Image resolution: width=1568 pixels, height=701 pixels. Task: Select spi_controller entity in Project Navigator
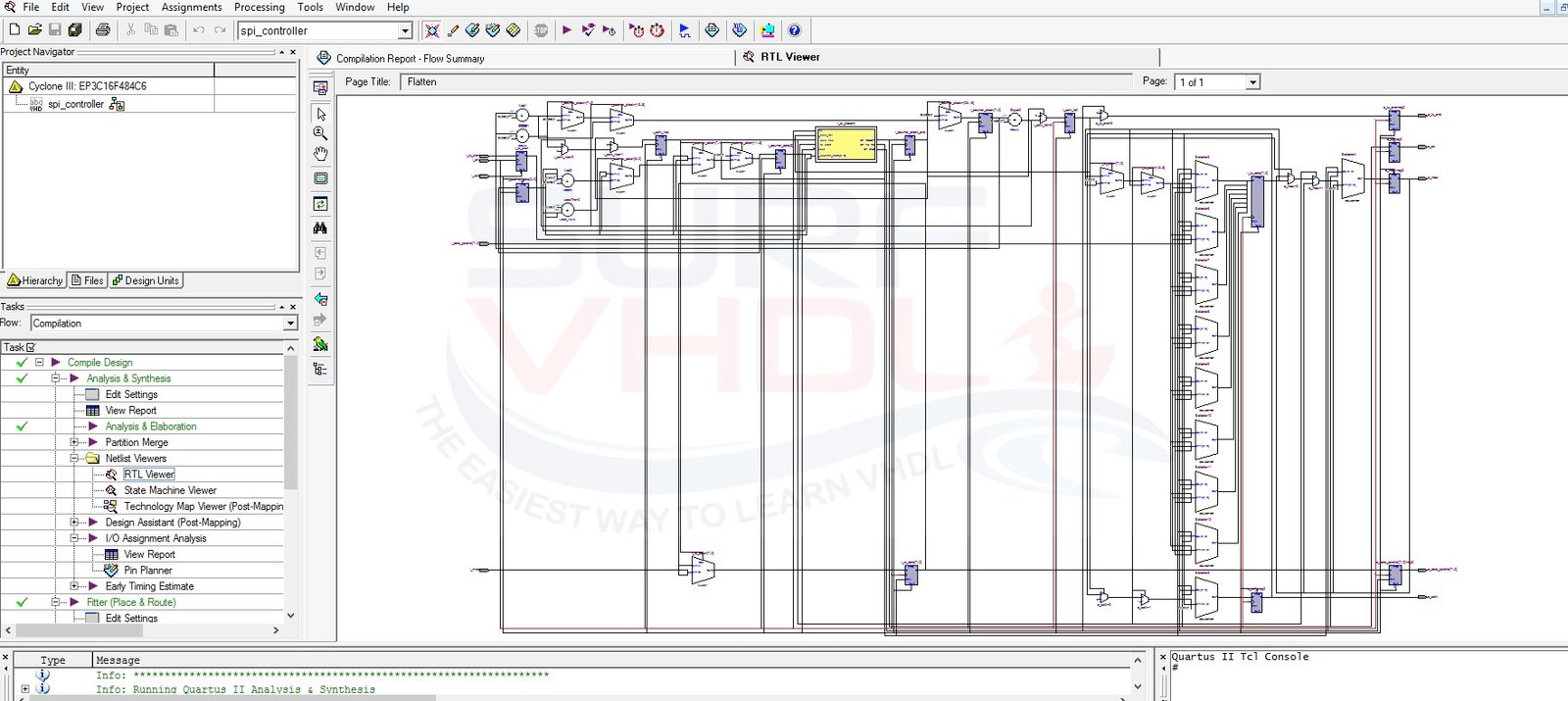tap(75, 104)
